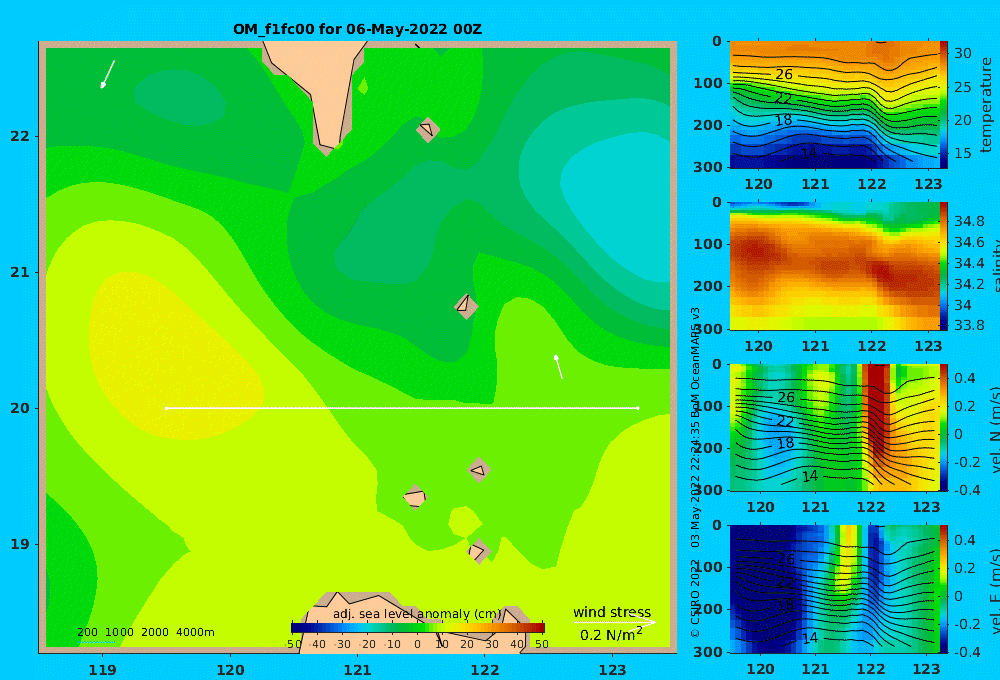The image size is (1000, 680).
Task: Click the latitude 19 label on main map
Action: 20,544
